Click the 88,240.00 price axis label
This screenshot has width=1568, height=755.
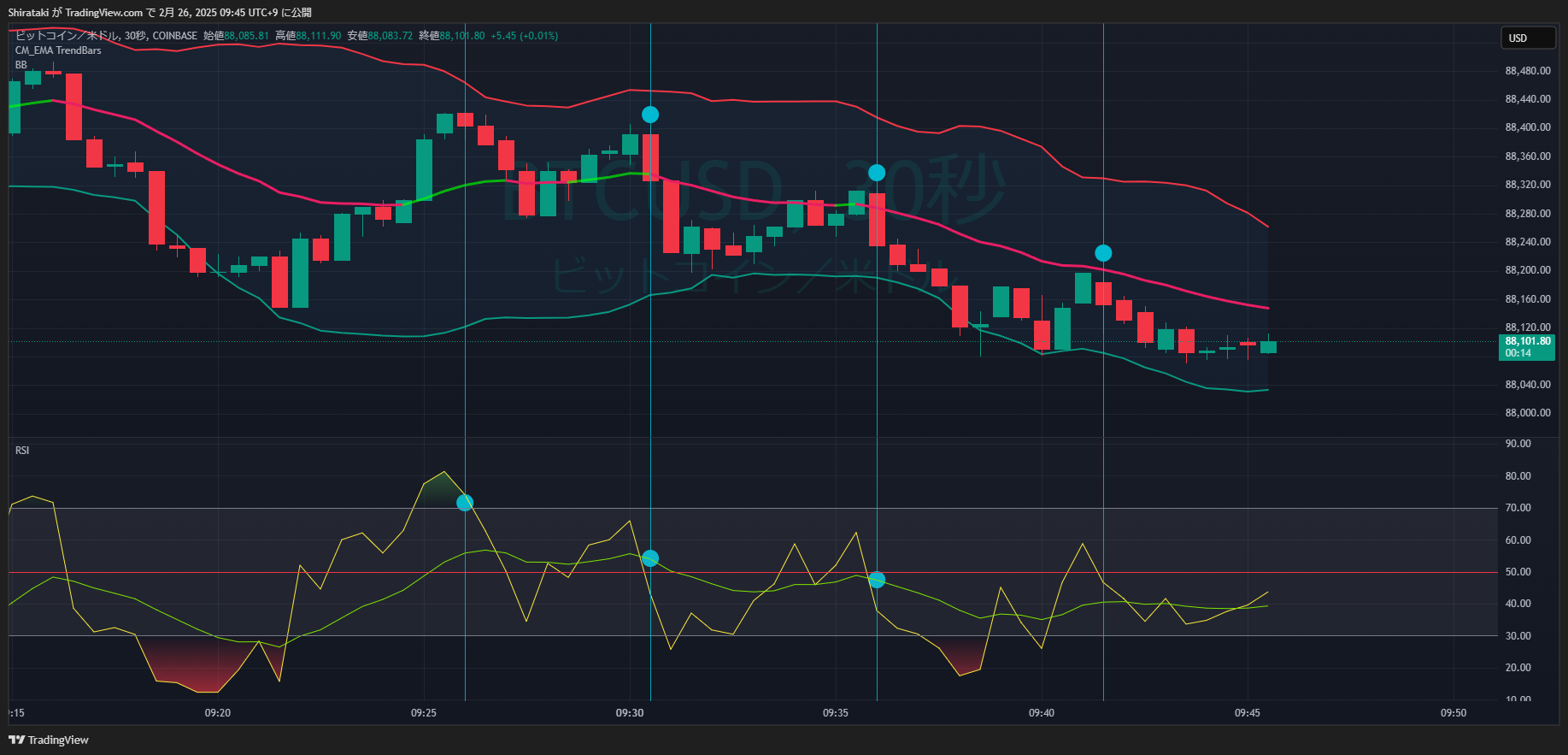pyautogui.click(x=1528, y=242)
